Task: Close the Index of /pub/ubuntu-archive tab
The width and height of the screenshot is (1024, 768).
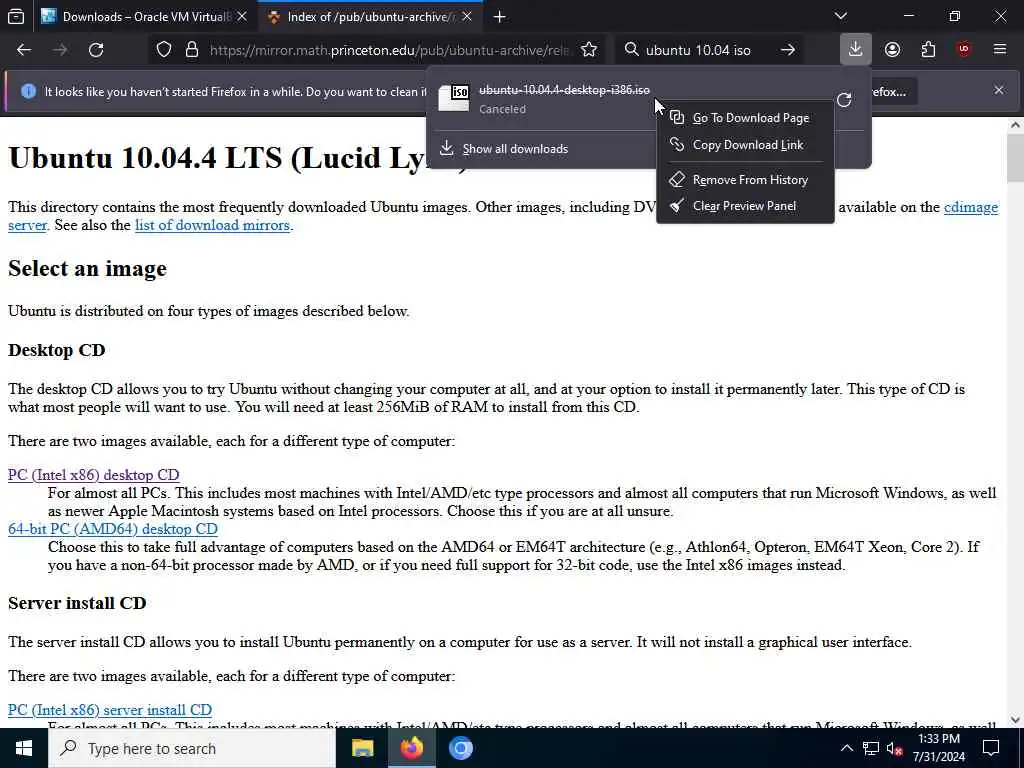Action: click(x=467, y=16)
